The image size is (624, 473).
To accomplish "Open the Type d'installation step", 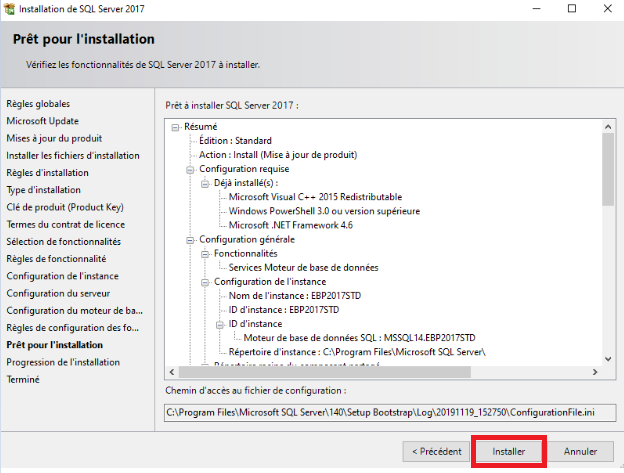I will click(x=43, y=190).
